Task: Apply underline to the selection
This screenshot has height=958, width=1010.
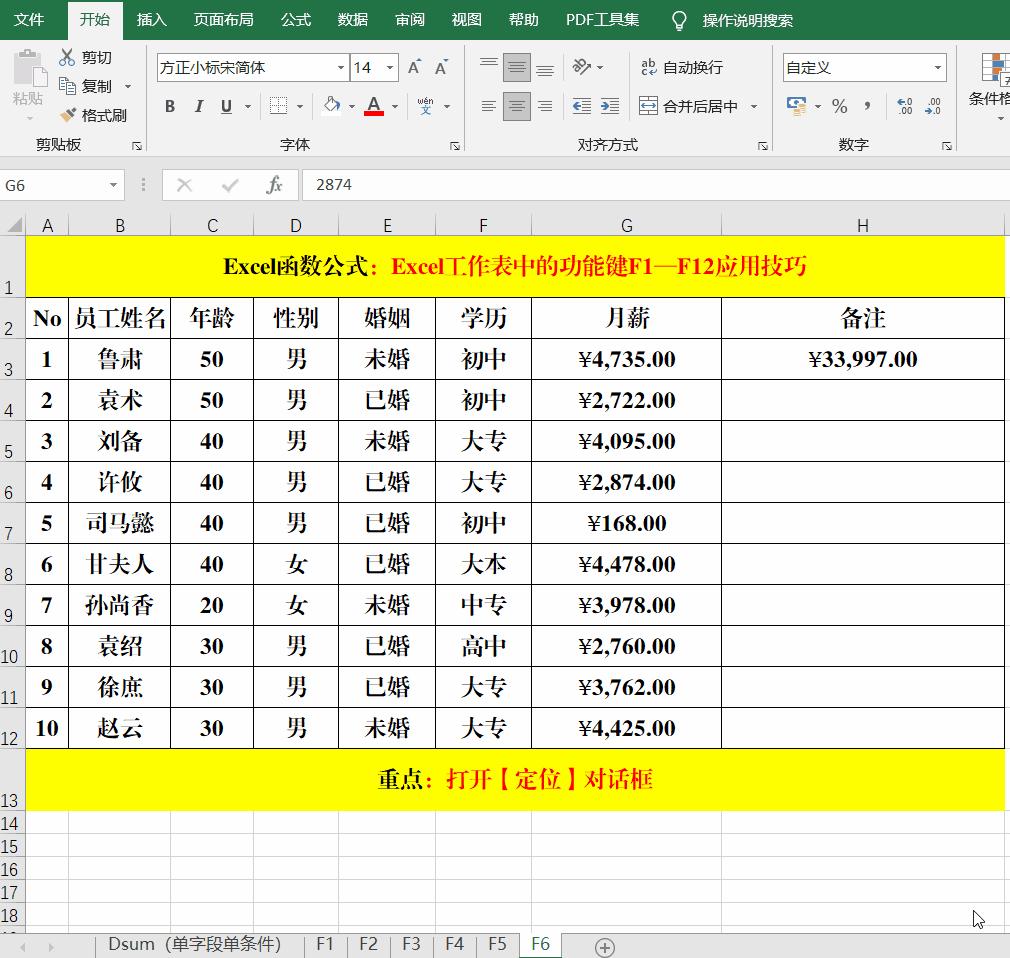Action: 225,105
